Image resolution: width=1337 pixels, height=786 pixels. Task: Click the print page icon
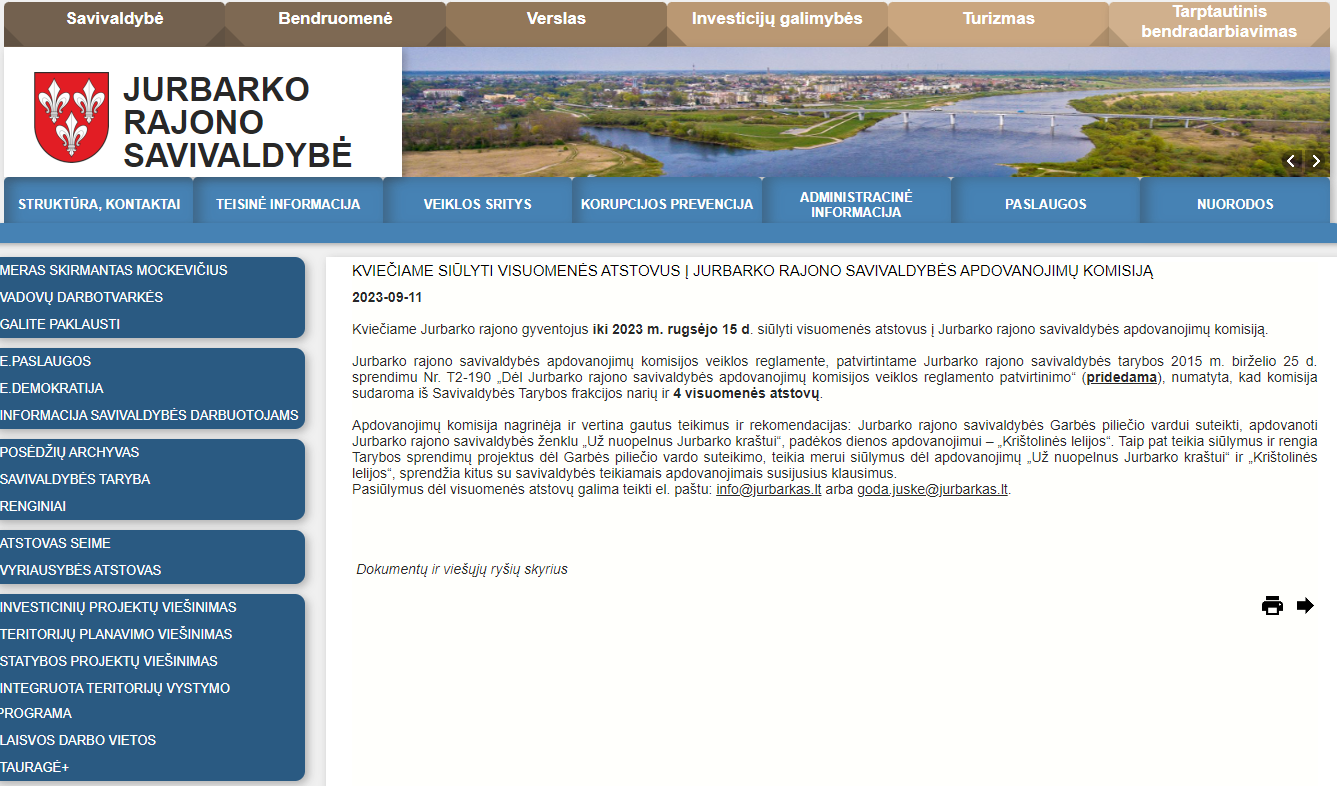tap(1272, 605)
